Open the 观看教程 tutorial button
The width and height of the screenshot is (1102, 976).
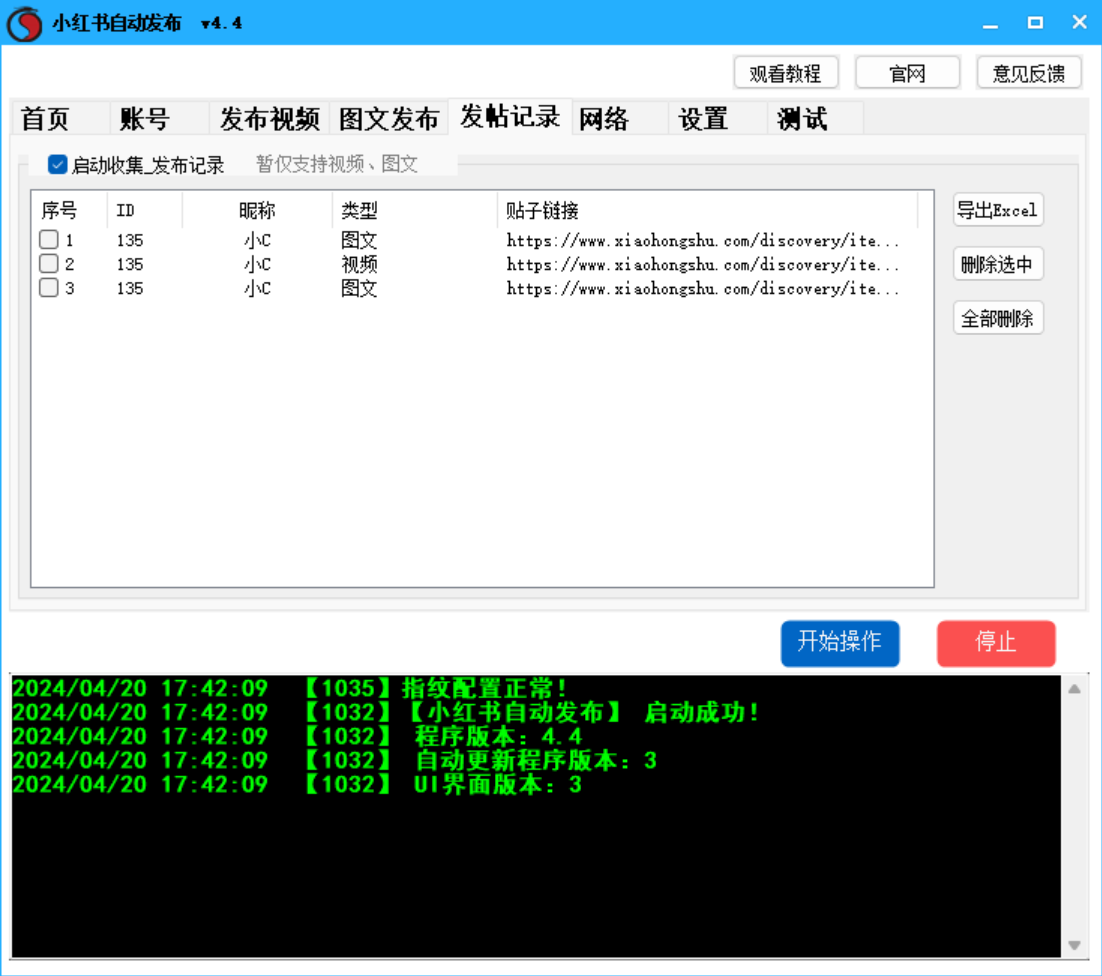point(786,73)
